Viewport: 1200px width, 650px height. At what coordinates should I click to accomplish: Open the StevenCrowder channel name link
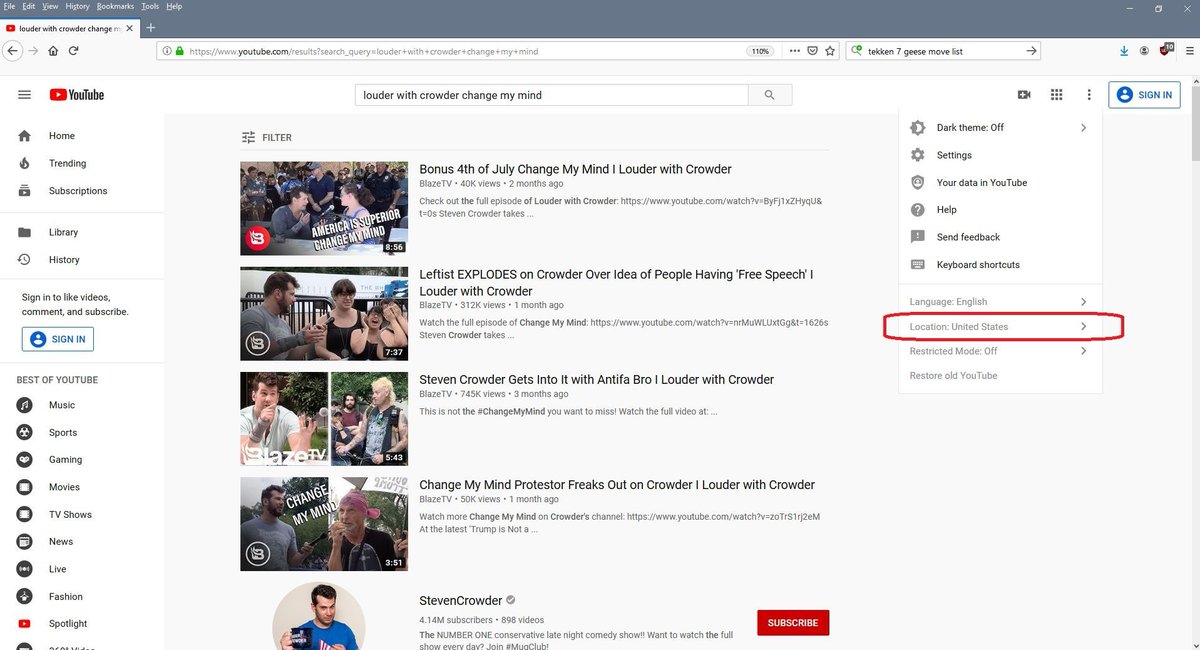tap(460, 601)
